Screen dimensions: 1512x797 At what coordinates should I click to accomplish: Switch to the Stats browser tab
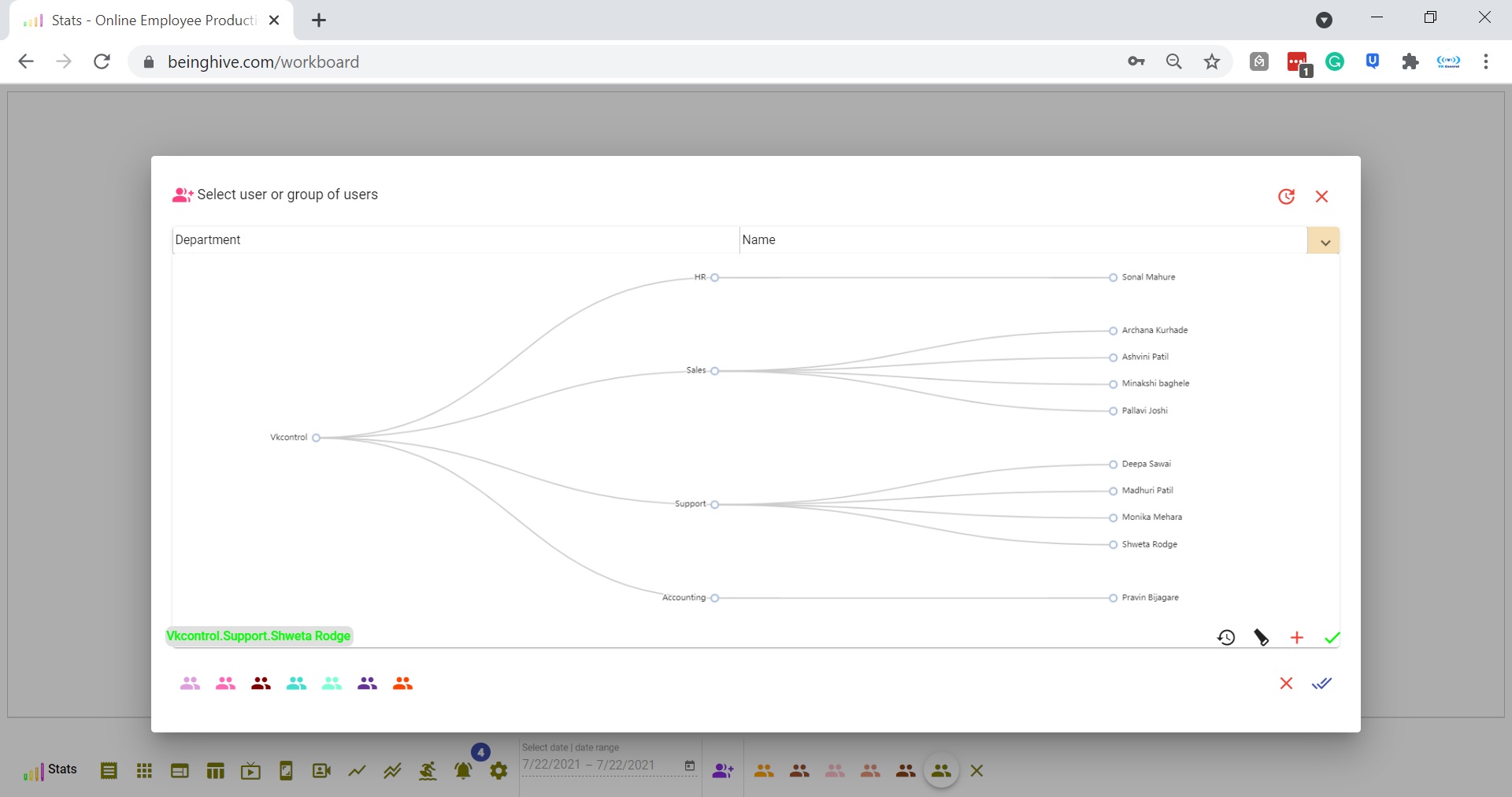142,20
